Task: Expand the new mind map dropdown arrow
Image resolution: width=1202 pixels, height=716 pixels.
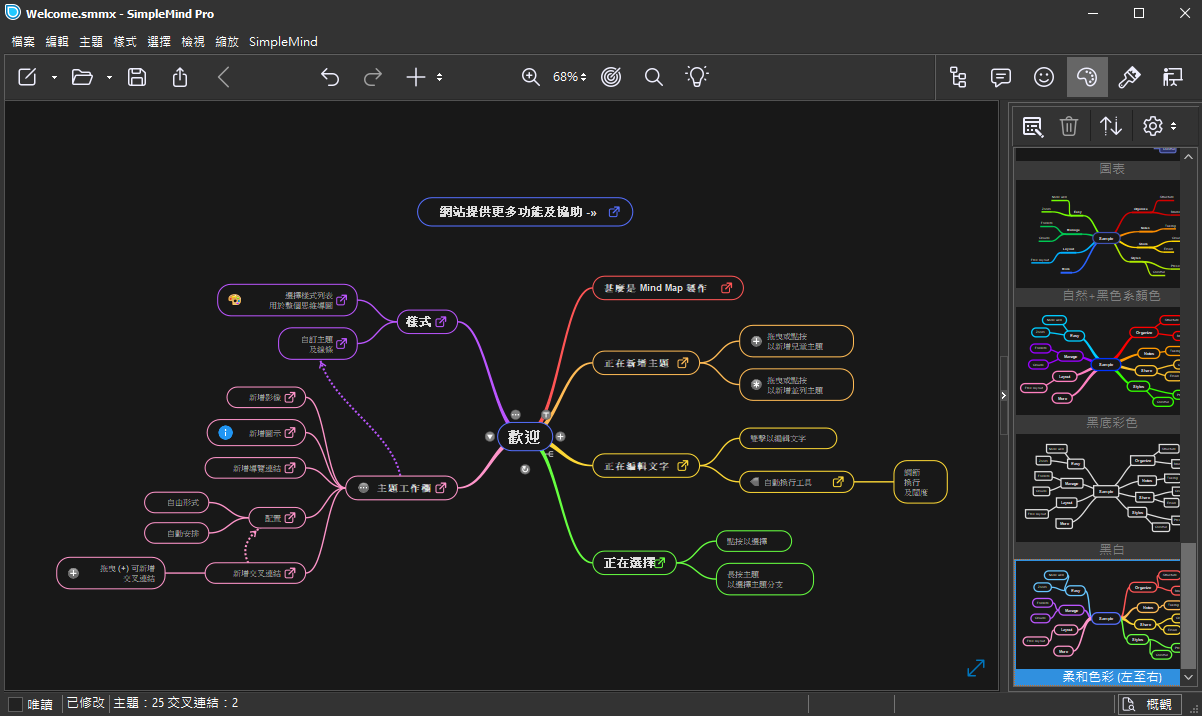Action: (x=54, y=77)
